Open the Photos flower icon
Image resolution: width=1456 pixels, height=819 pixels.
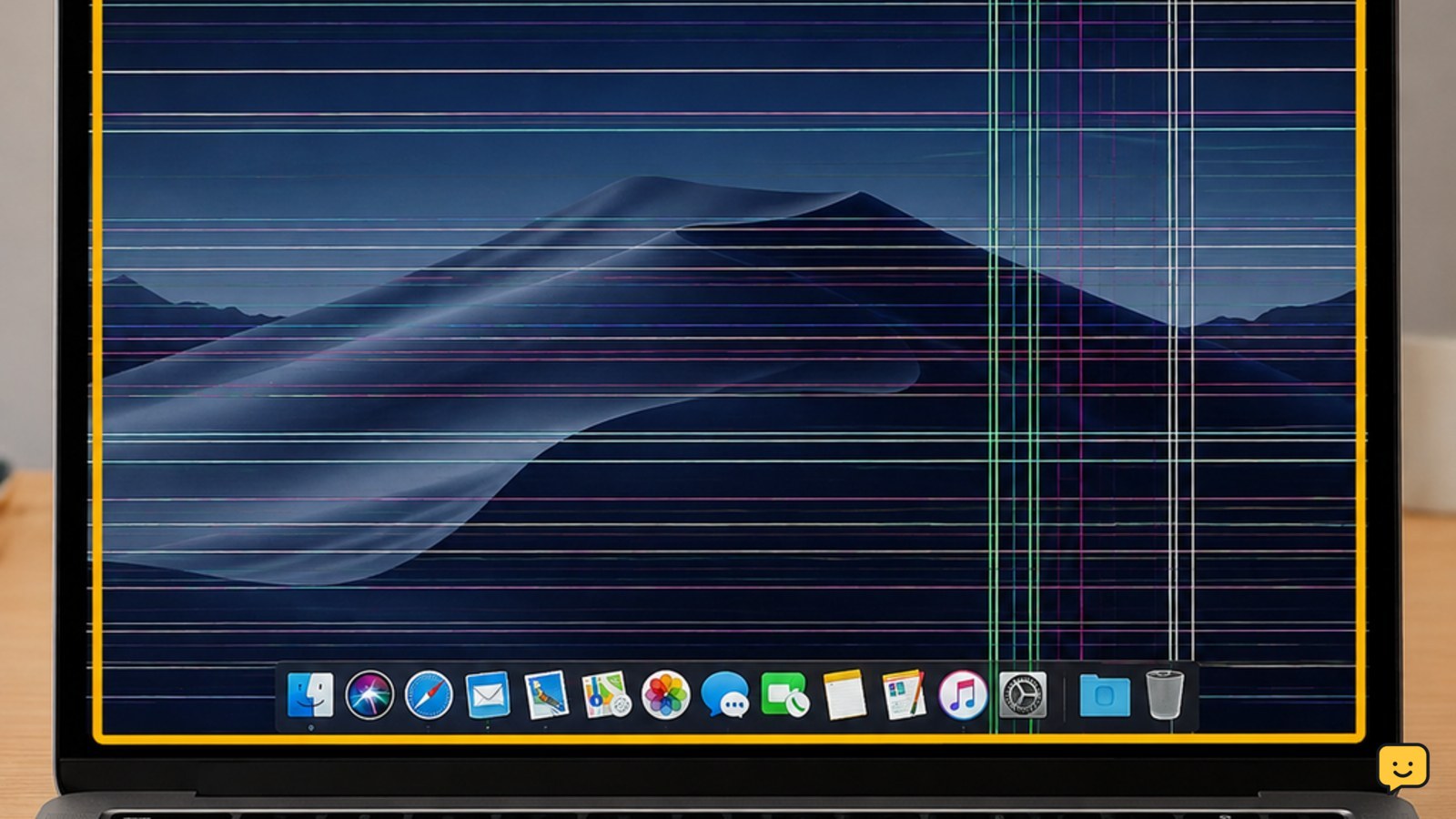click(x=666, y=695)
